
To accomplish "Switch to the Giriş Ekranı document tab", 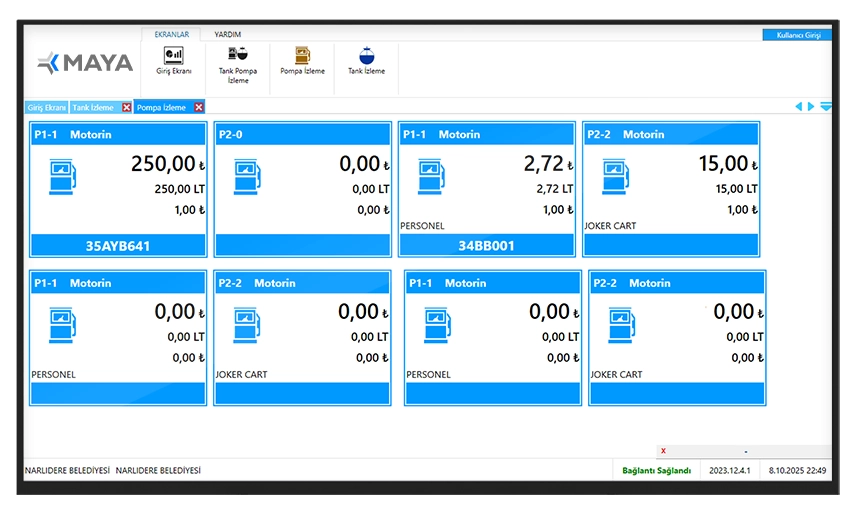I will (47, 107).
